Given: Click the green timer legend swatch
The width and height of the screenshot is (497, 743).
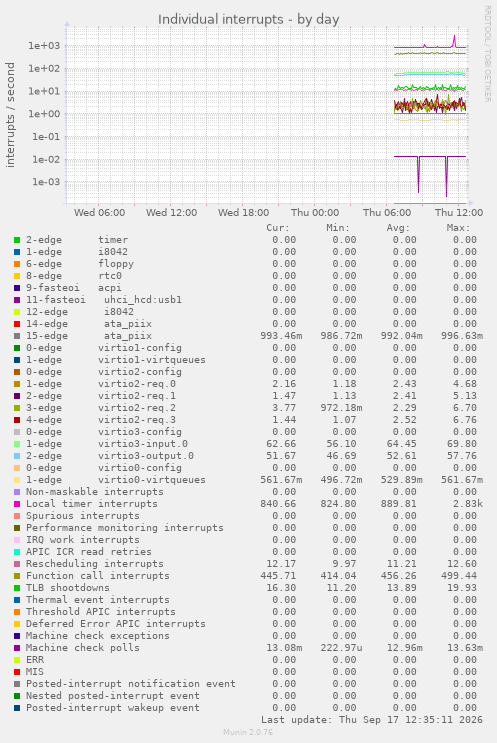Looking at the screenshot, I should point(17,240).
